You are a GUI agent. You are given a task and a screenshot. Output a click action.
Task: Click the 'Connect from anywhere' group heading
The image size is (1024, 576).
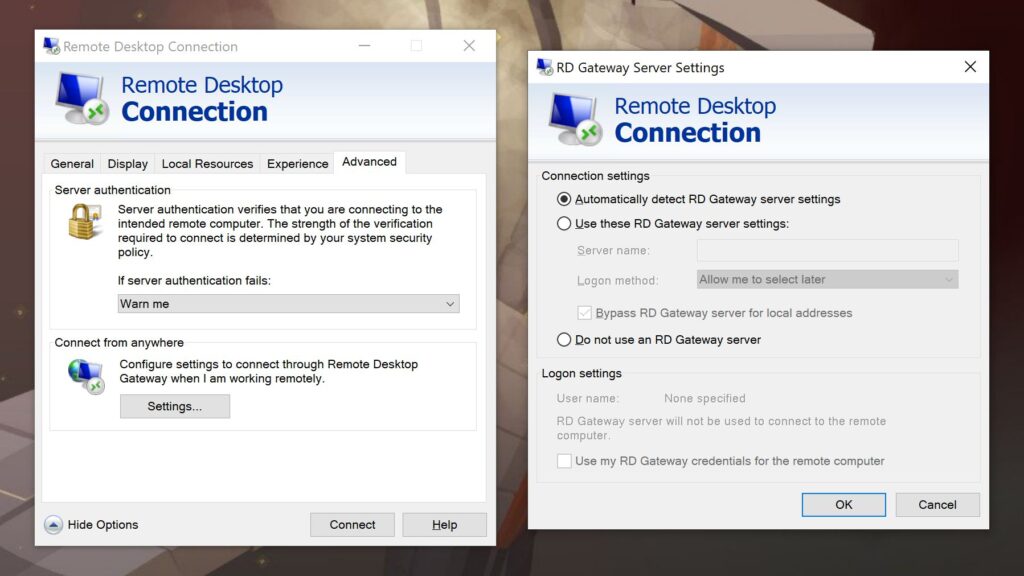coord(119,343)
